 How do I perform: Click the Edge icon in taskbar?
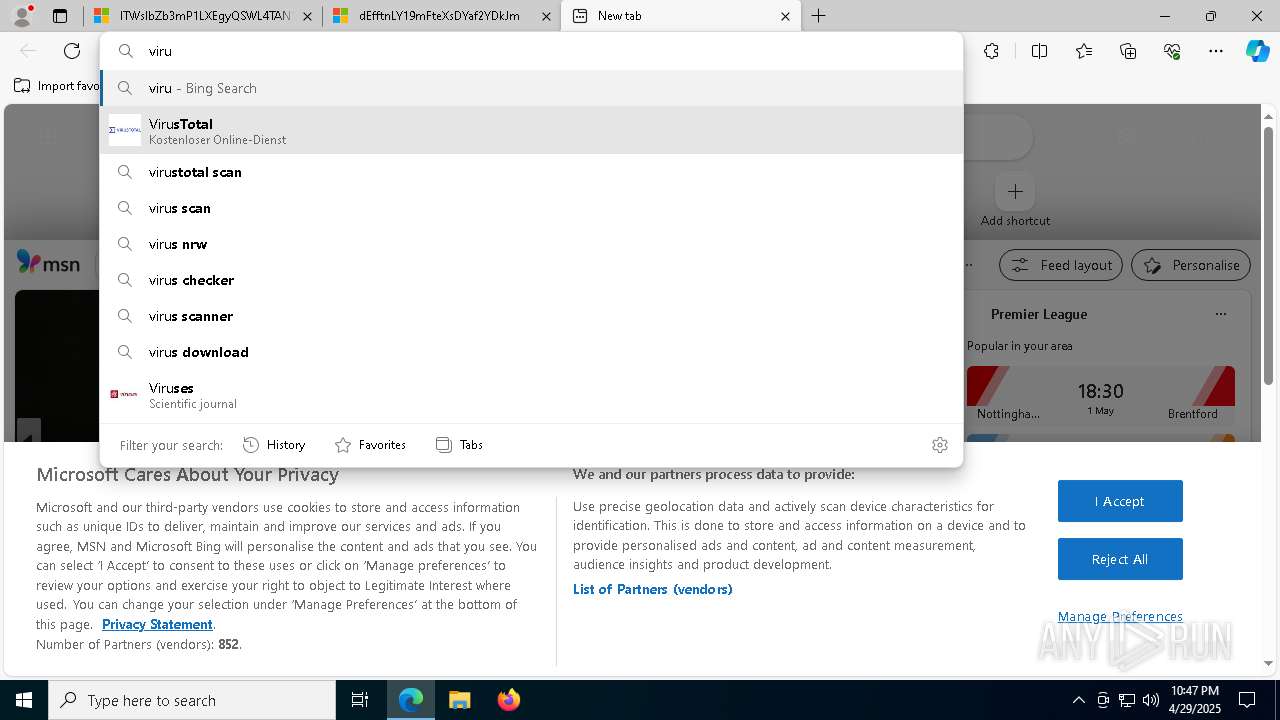411,700
